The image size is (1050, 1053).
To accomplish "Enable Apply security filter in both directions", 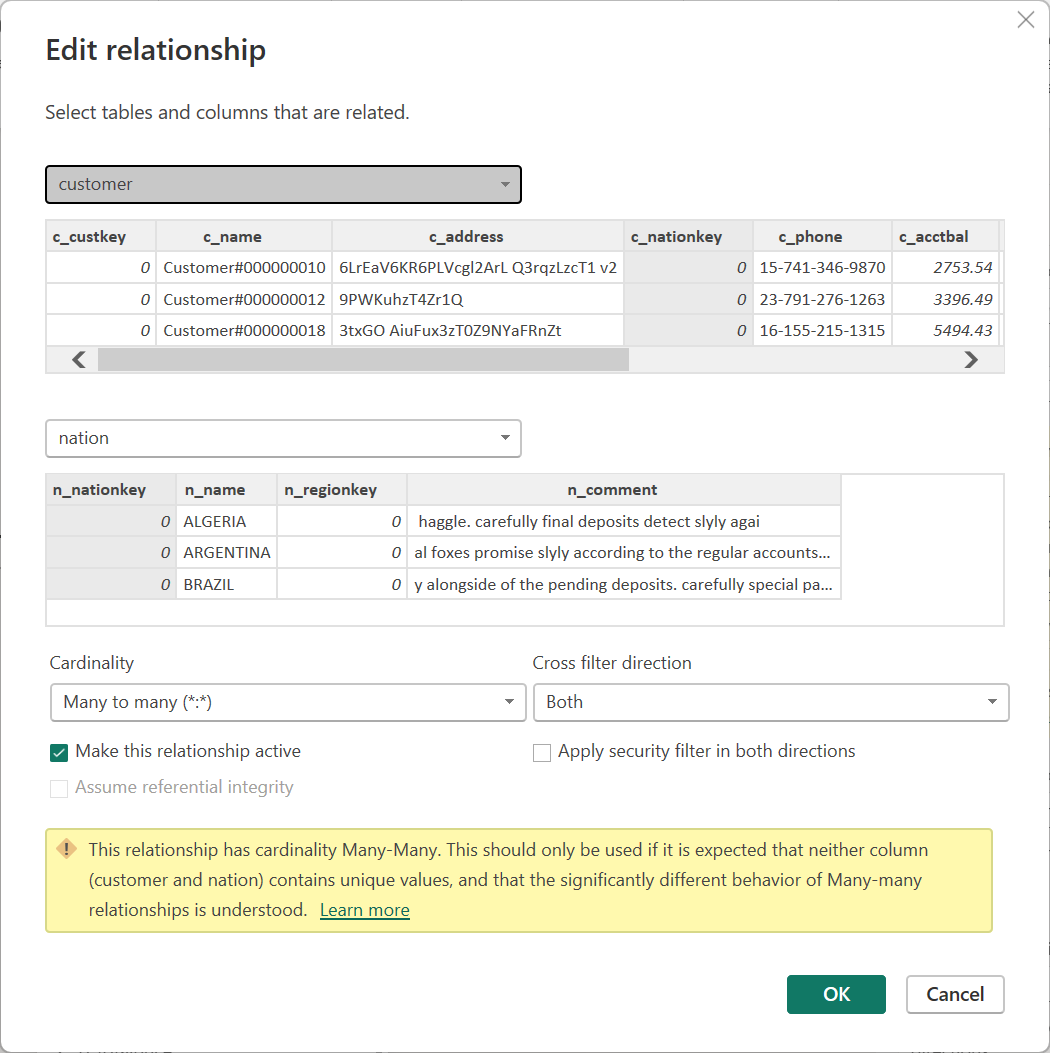I will pyautogui.click(x=542, y=752).
